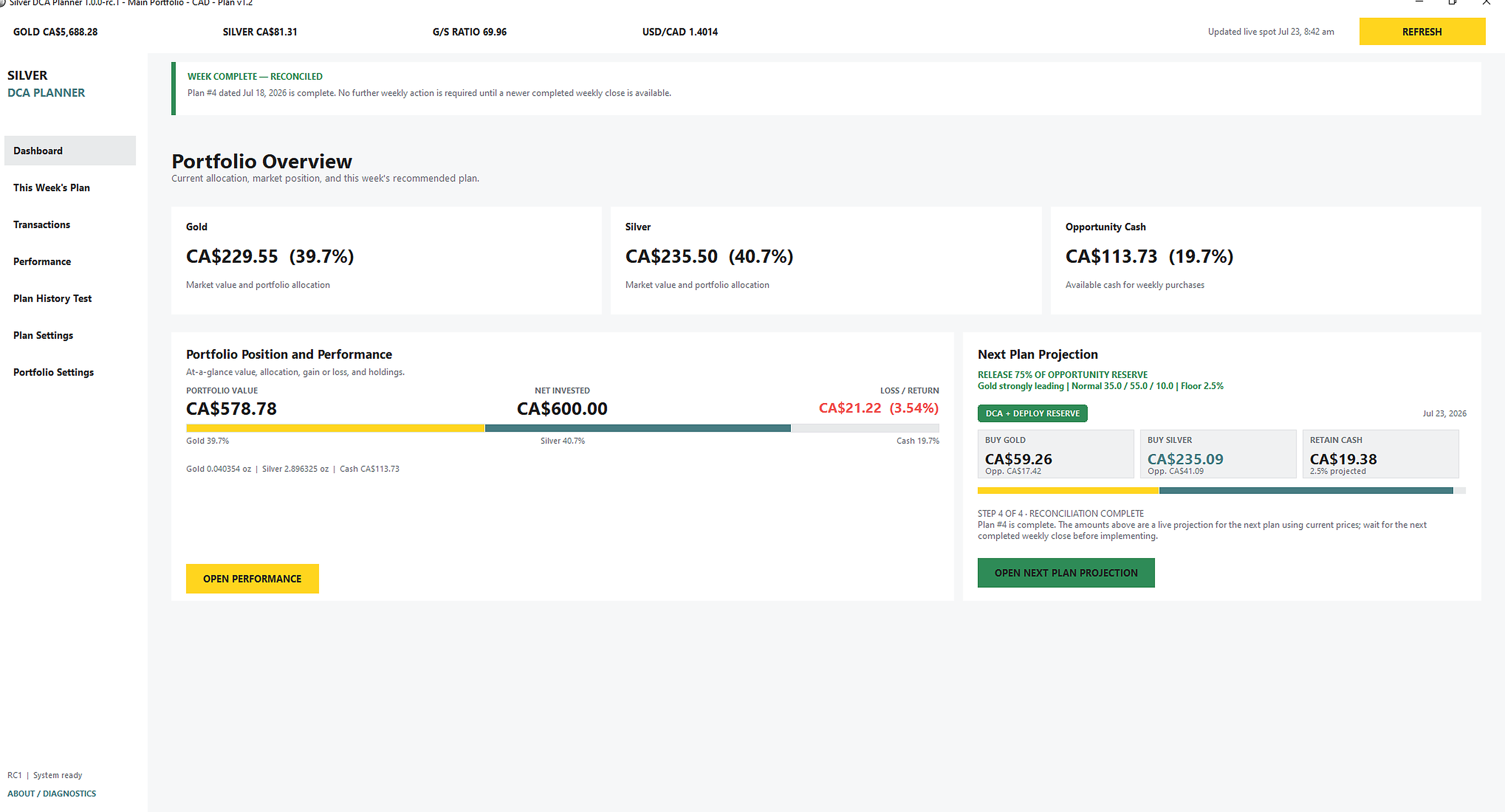
Task: Click the SILVER DCA PLANNER logo text
Action: (x=46, y=84)
